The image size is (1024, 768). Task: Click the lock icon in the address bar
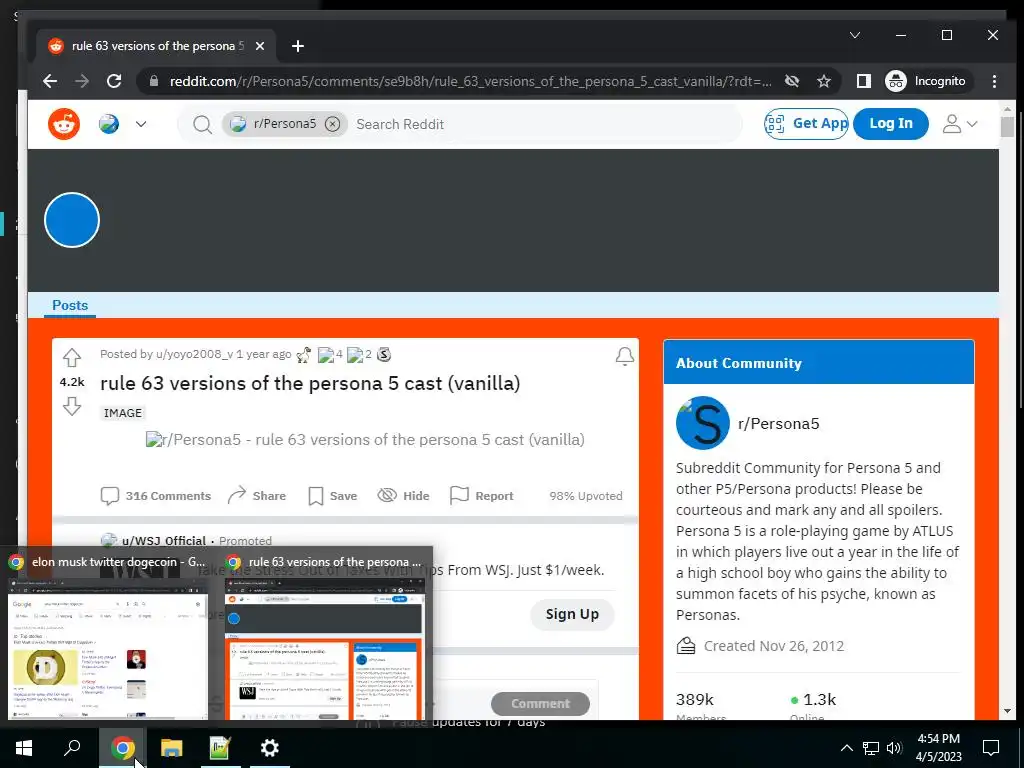click(153, 81)
